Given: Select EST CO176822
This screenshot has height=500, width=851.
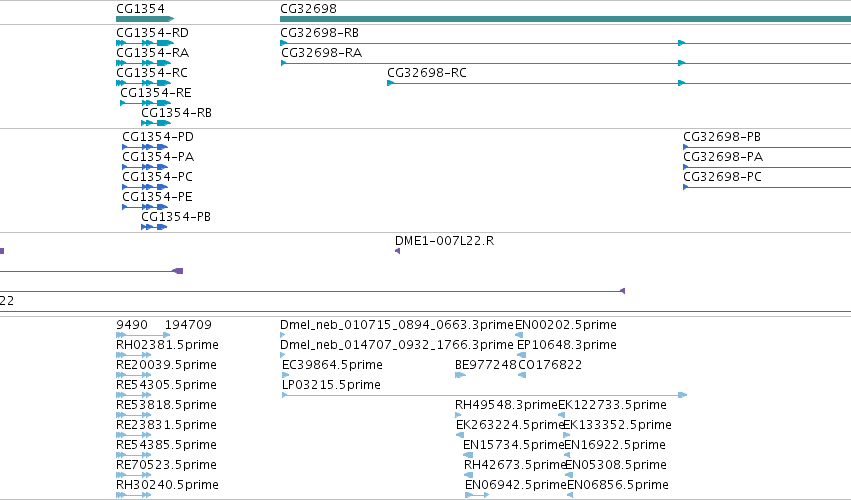Looking at the screenshot, I should click(550, 365).
